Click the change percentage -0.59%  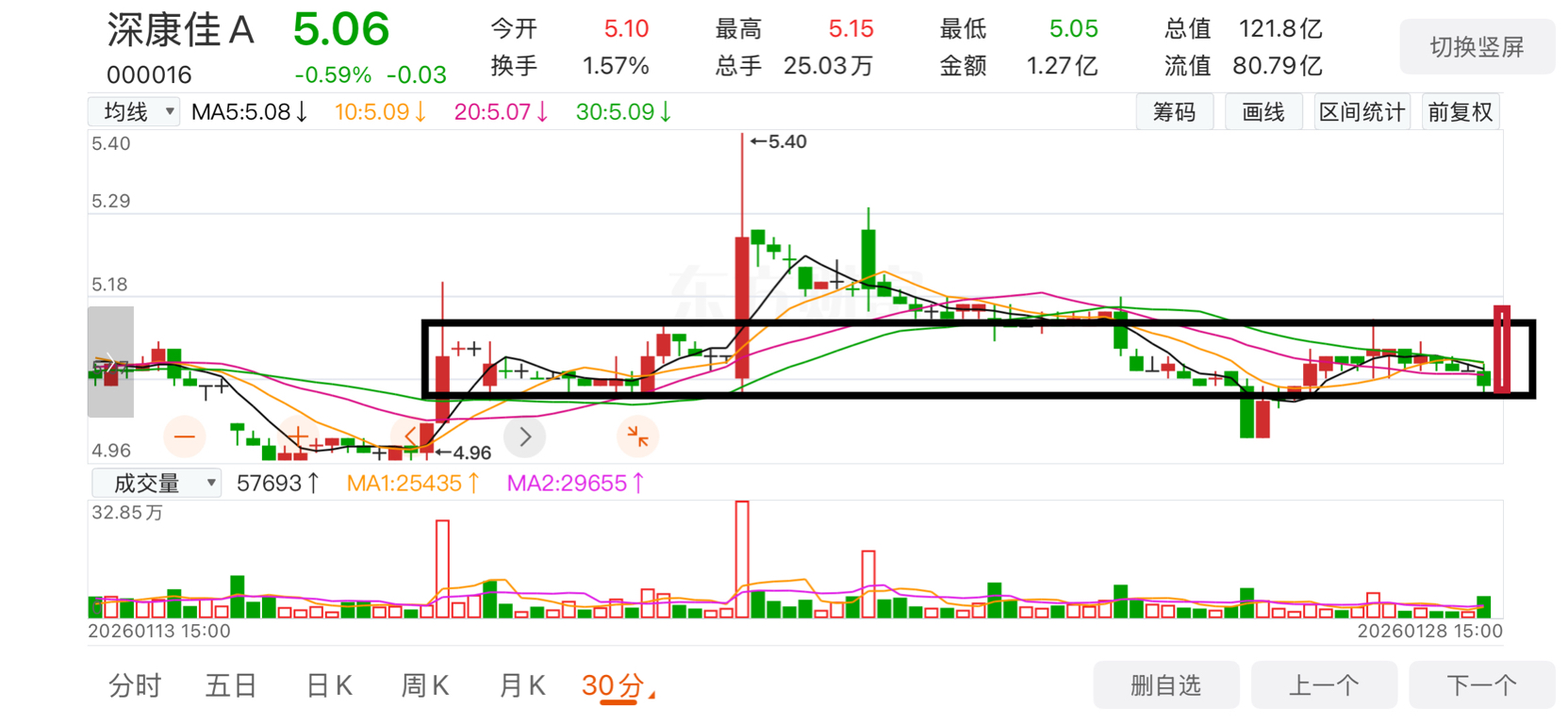coord(333,74)
